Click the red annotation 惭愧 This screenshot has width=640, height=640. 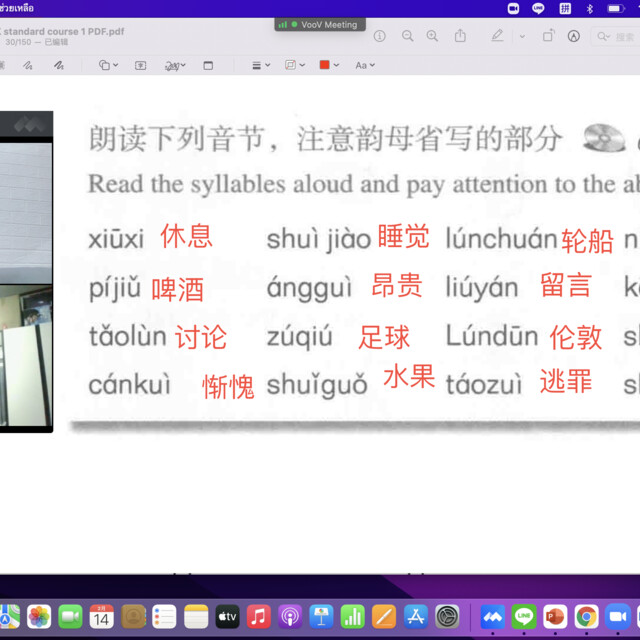229,386
